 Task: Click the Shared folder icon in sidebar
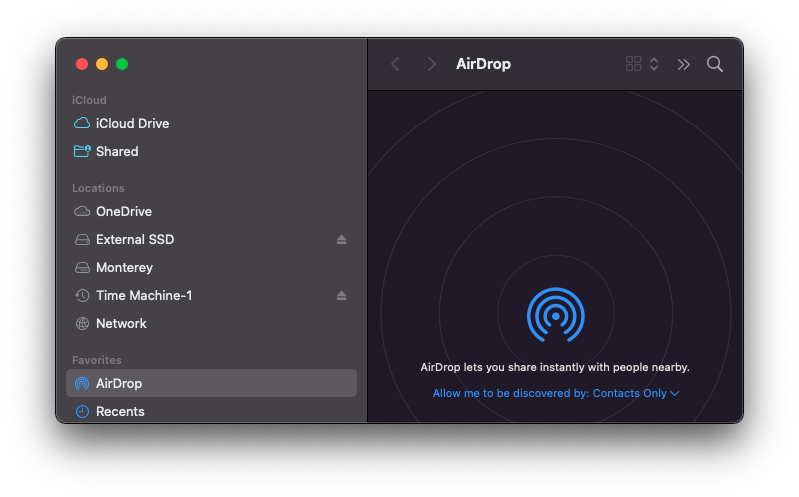pyautogui.click(x=82, y=151)
